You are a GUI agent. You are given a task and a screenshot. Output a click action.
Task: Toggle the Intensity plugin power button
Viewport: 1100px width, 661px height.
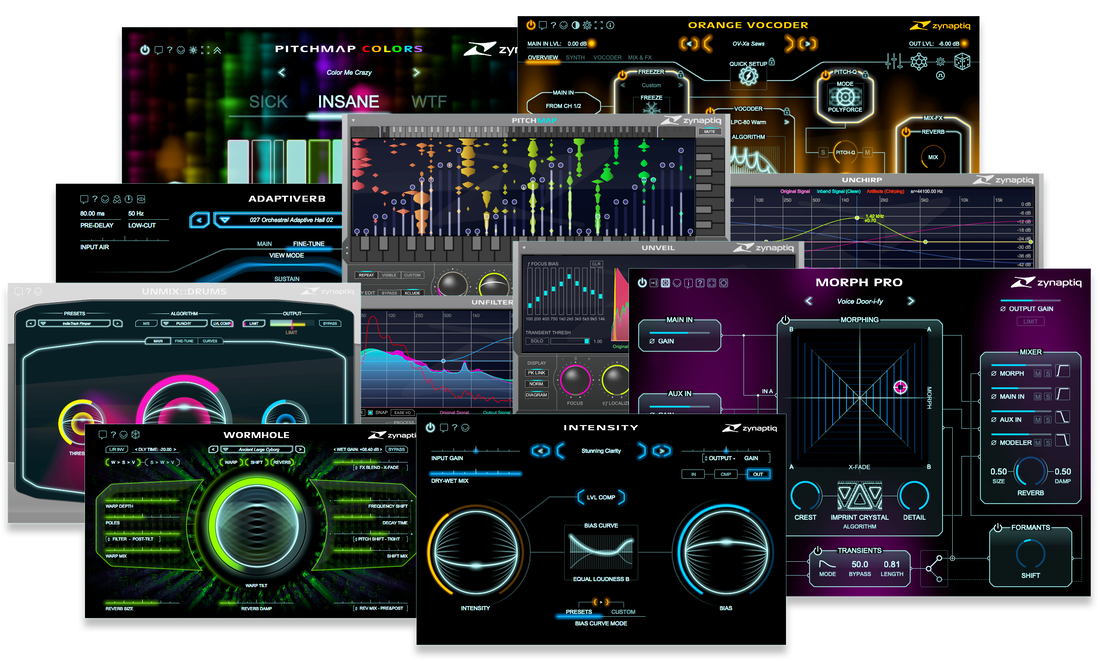[x=430, y=427]
